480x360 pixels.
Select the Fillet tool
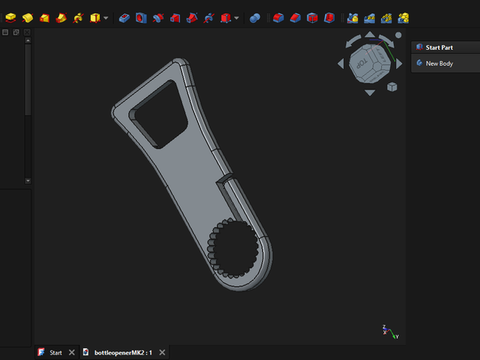pyautogui.click(x=278, y=18)
